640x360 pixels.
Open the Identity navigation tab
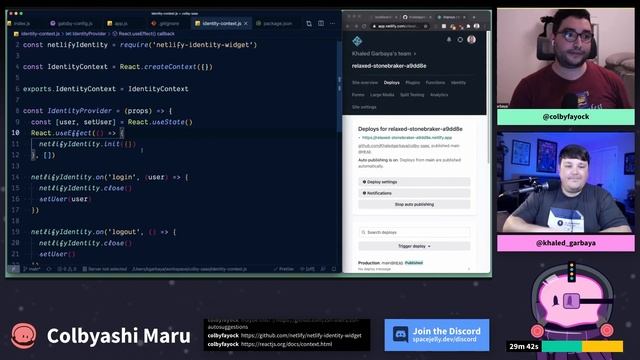click(458, 82)
